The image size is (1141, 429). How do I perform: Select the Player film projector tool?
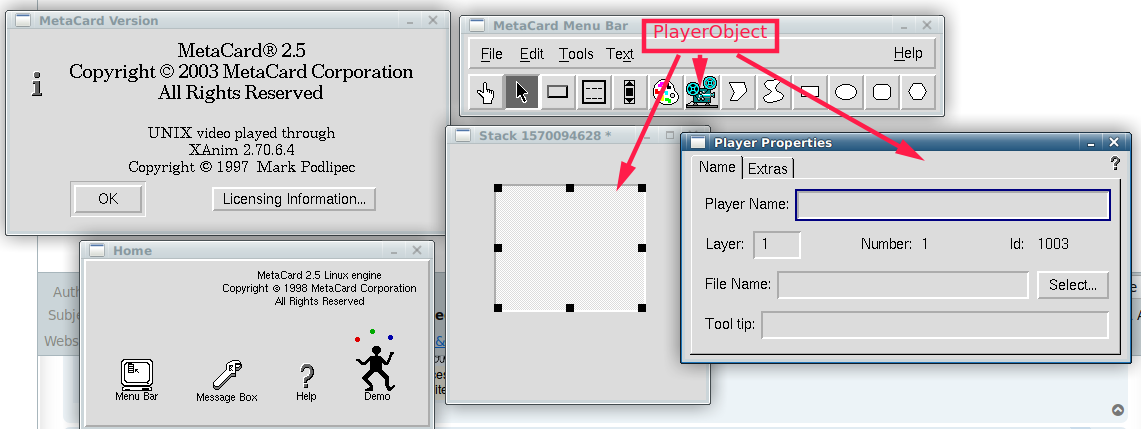coord(701,92)
